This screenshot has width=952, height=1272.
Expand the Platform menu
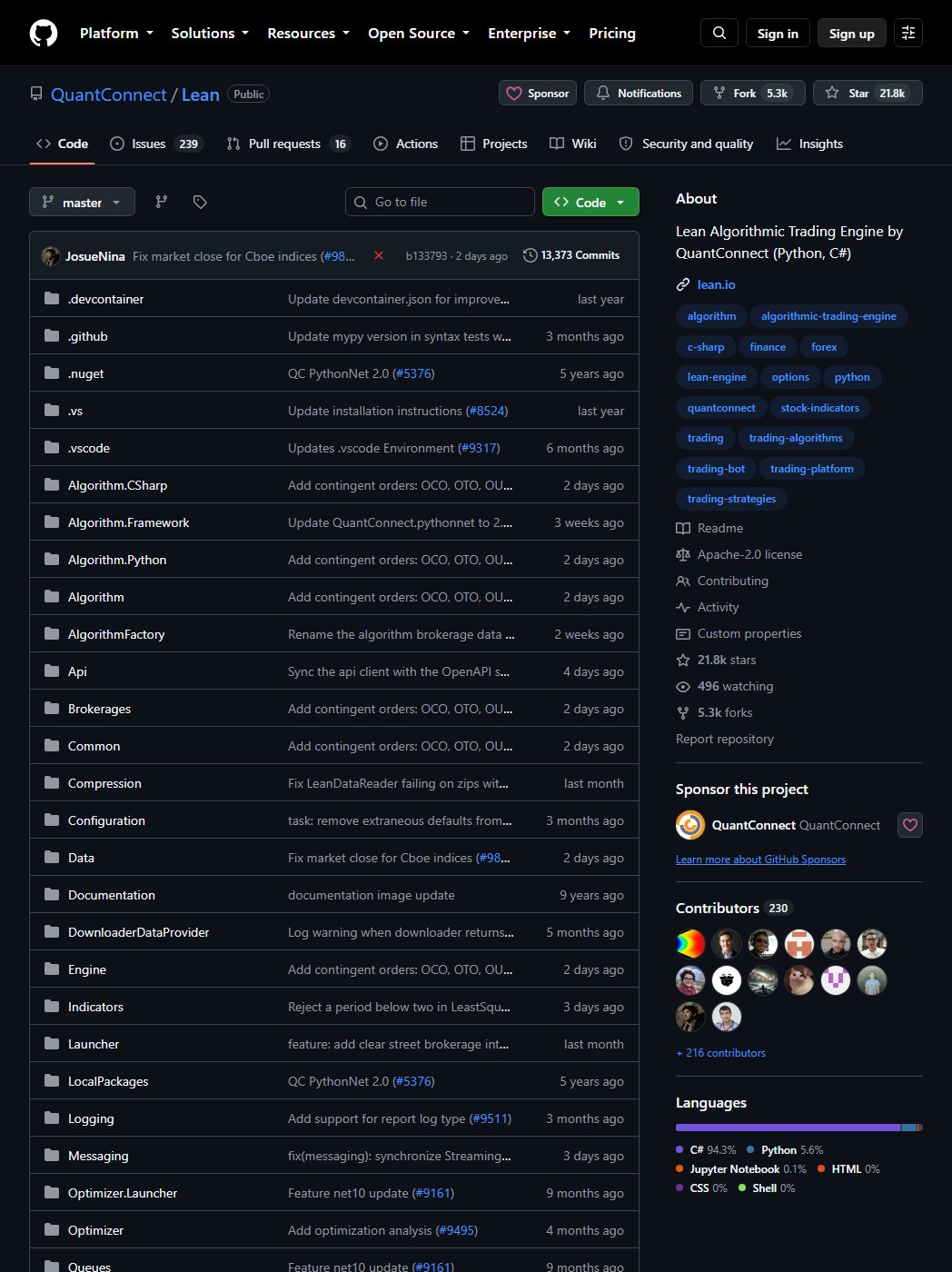(116, 33)
